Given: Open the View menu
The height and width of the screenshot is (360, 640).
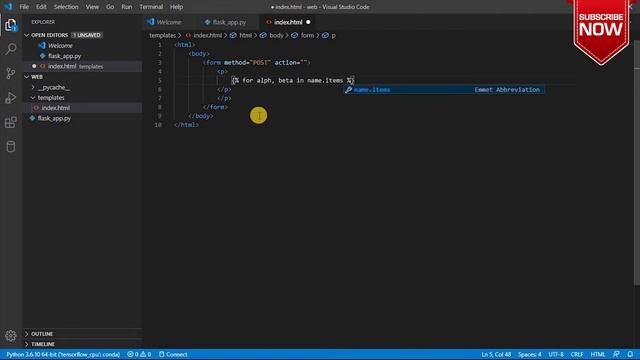Looking at the screenshot, I should click(92, 7).
